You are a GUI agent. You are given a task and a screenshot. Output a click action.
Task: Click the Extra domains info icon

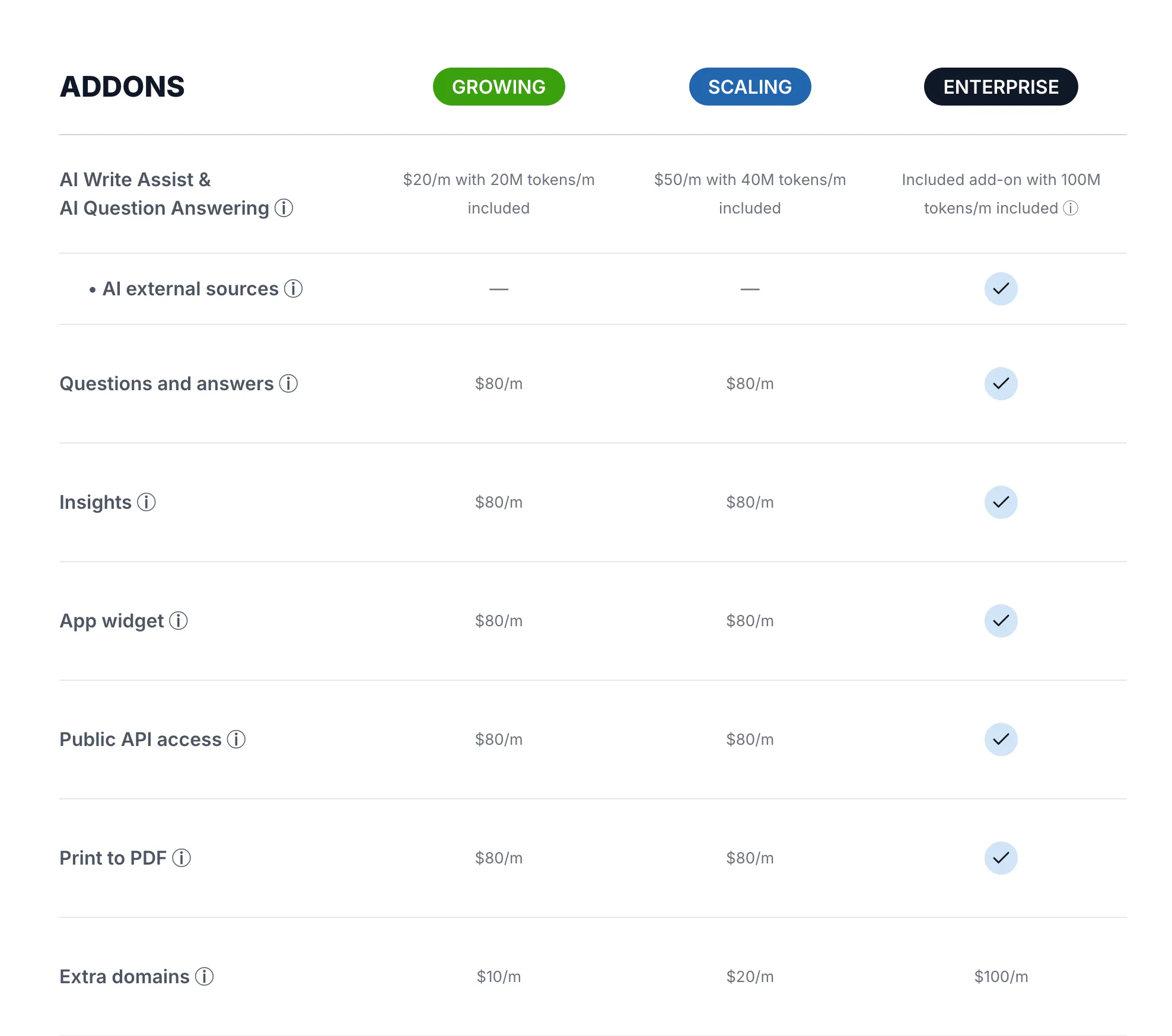tap(204, 977)
